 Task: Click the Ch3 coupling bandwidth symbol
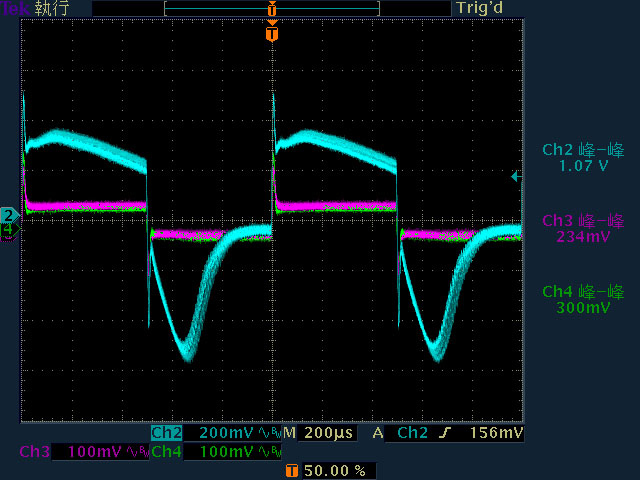[x=137, y=452]
